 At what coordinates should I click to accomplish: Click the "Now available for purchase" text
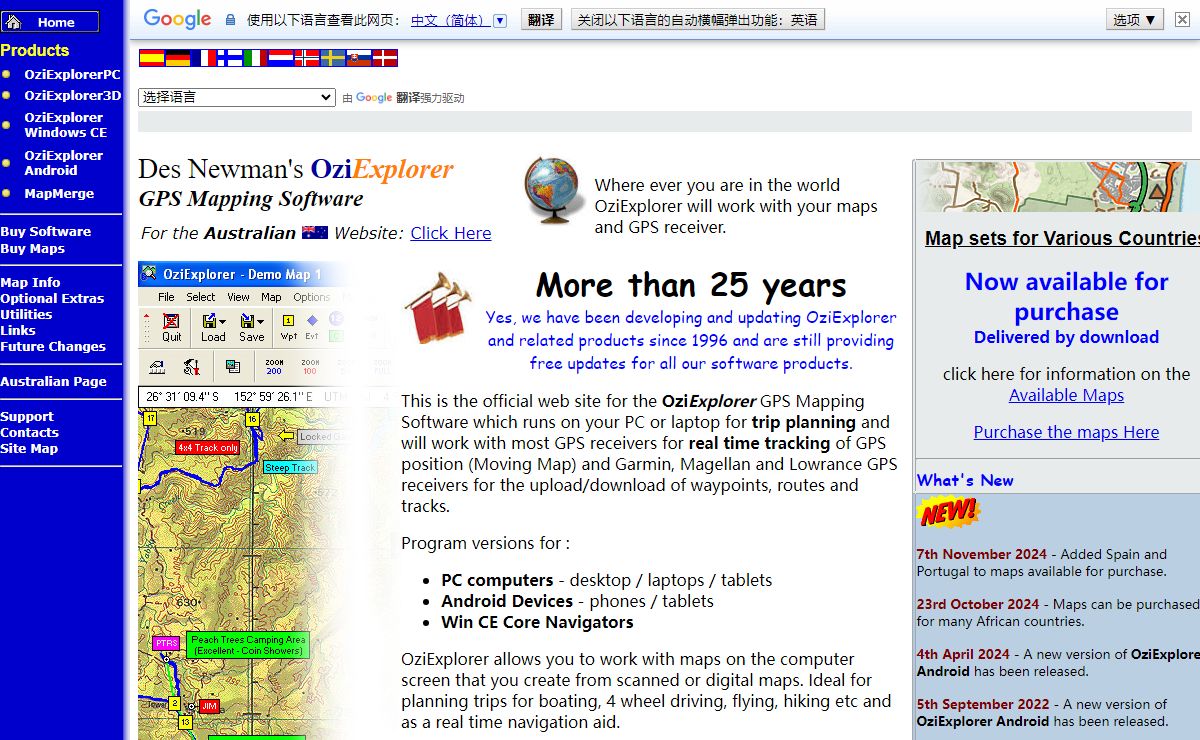tap(1066, 296)
